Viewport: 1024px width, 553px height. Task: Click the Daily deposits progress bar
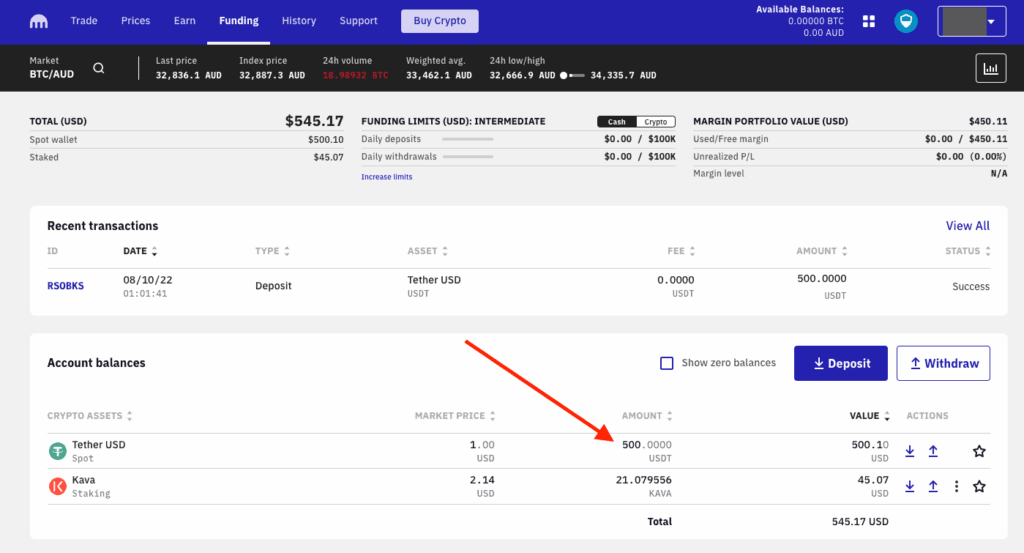click(468, 139)
